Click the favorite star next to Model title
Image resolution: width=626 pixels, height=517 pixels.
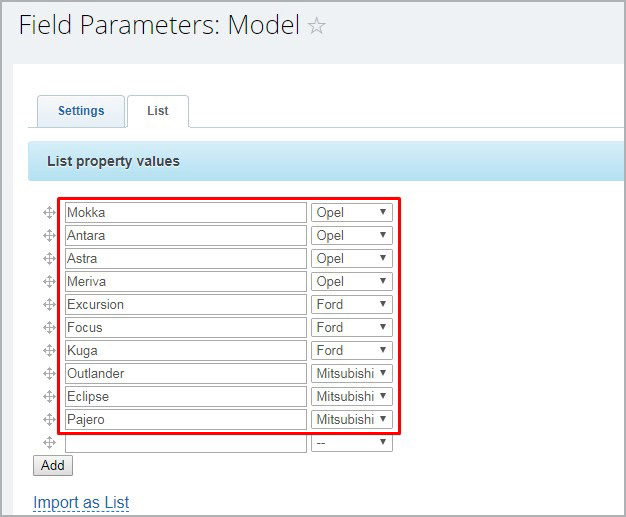(317, 26)
